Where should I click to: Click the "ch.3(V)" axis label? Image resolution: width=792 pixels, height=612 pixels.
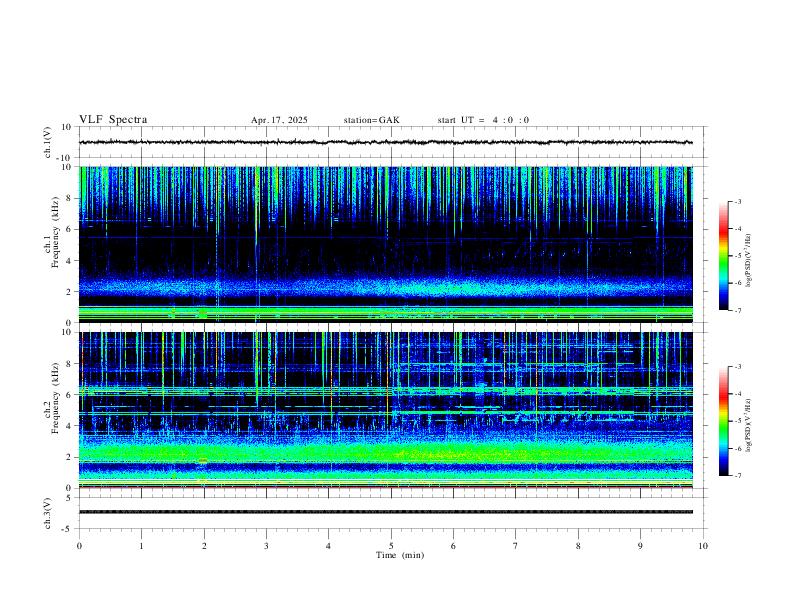tap(48, 513)
